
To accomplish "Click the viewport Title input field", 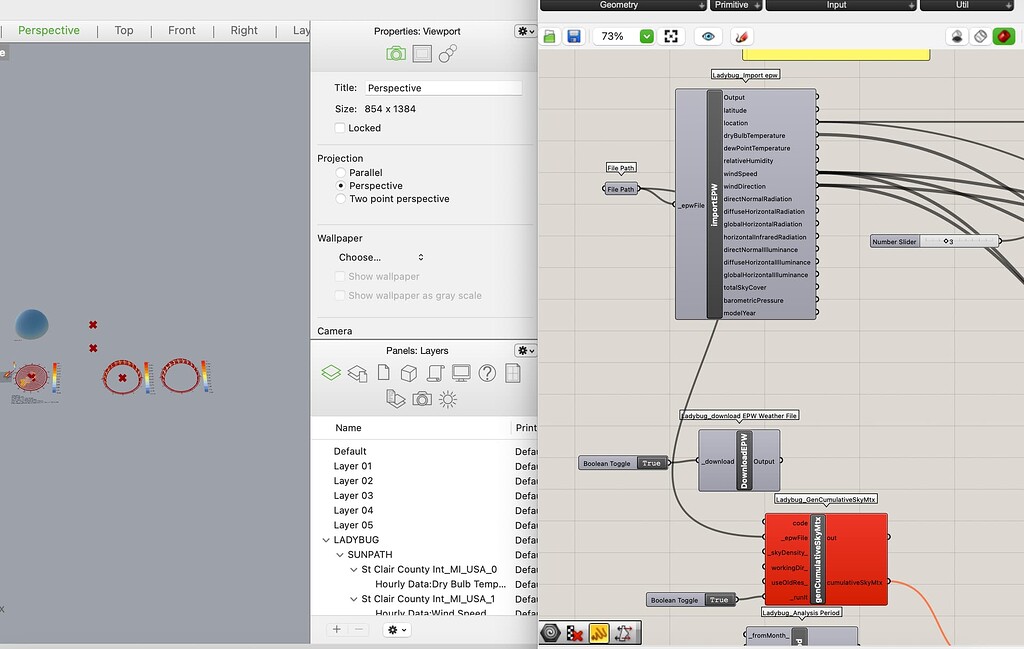I will coord(443,88).
